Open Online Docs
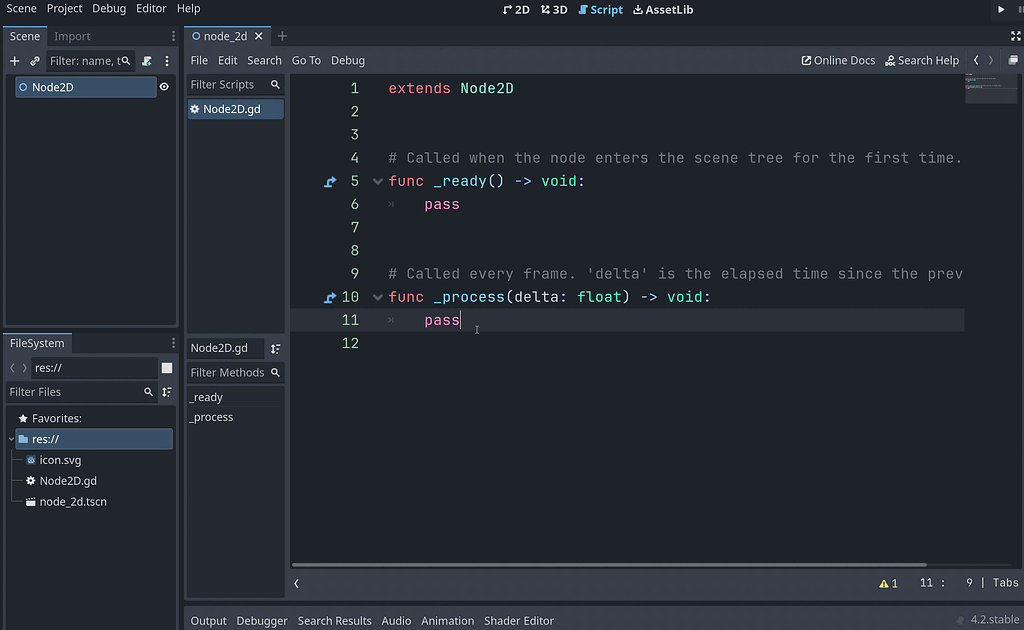1024x630 pixels. tap(838, 60)
